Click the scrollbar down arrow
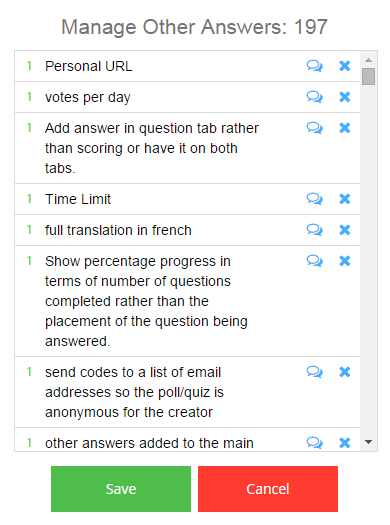 point(369,442)
